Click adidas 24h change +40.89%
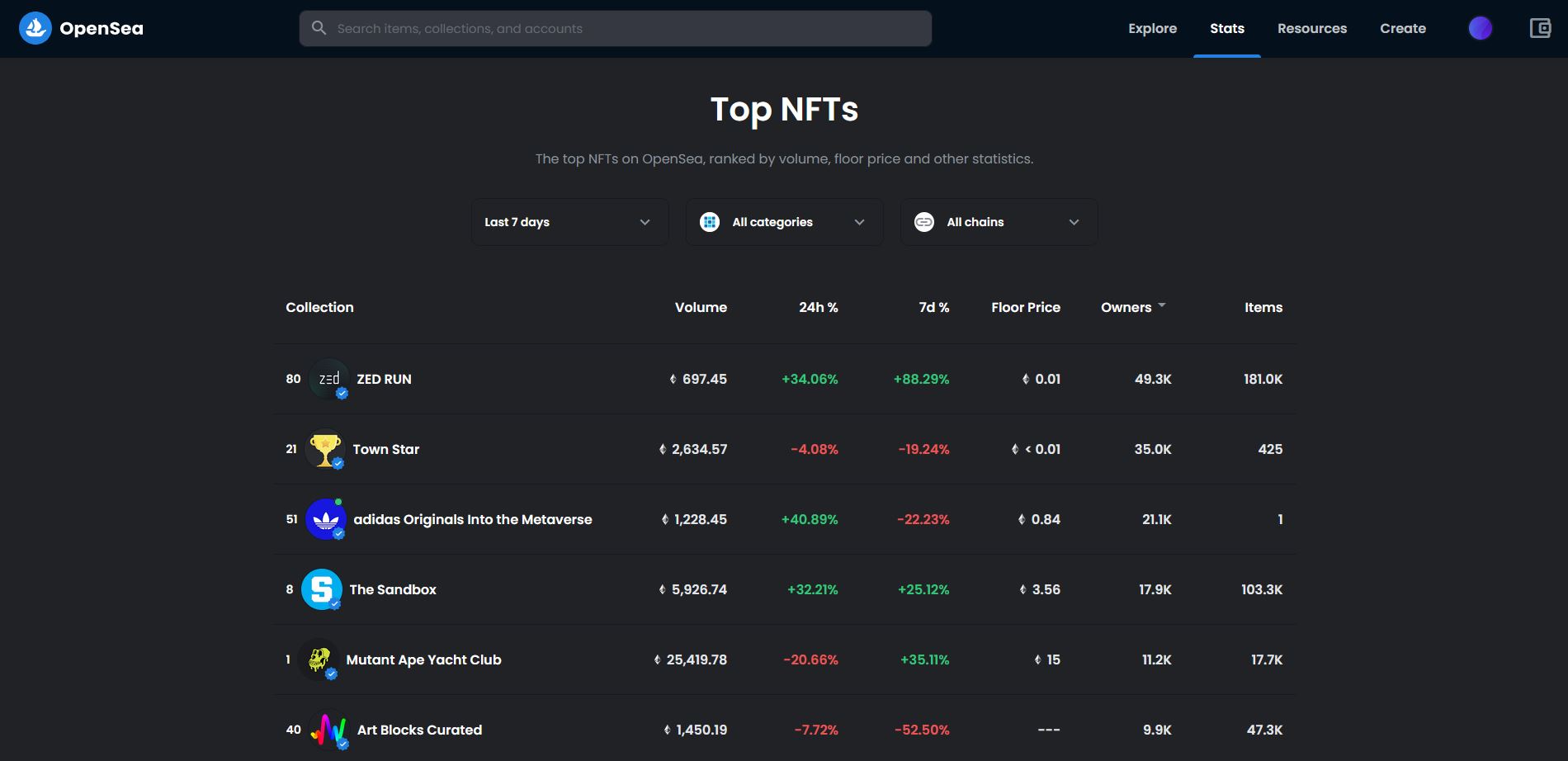 tap(810, 519)
